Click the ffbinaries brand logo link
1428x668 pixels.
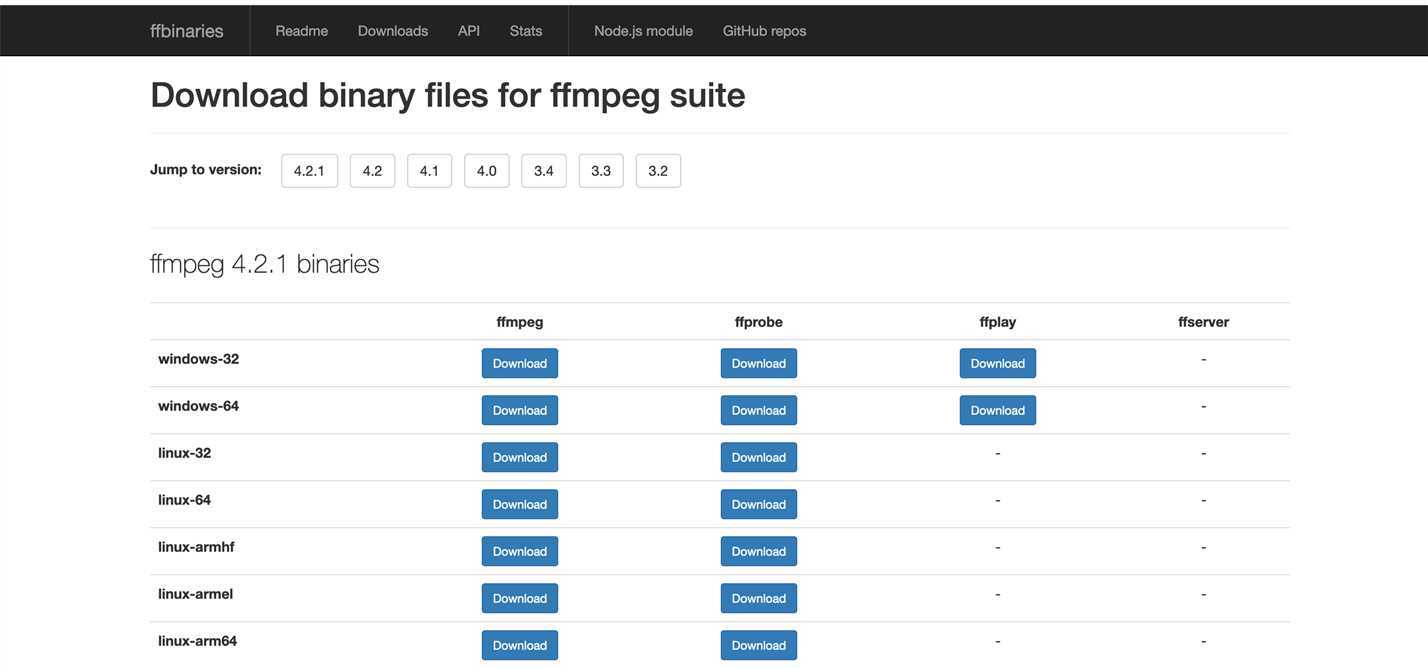[x=186, y=31]
